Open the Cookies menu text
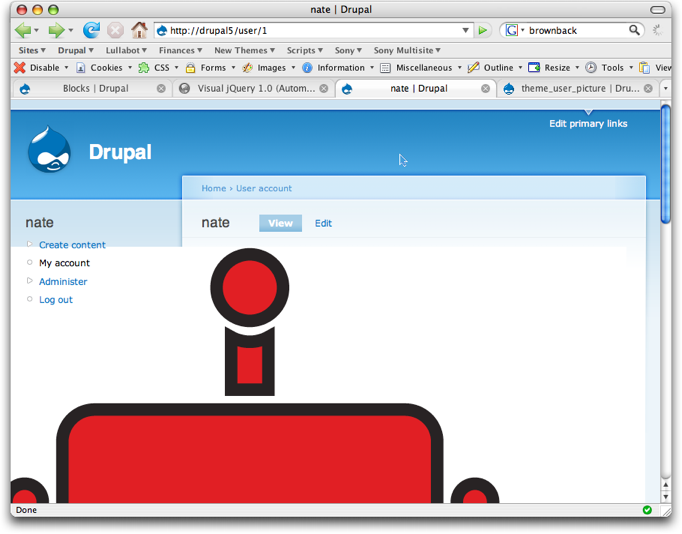This screenshot has width=682, height=534. [x=106, y=68]
